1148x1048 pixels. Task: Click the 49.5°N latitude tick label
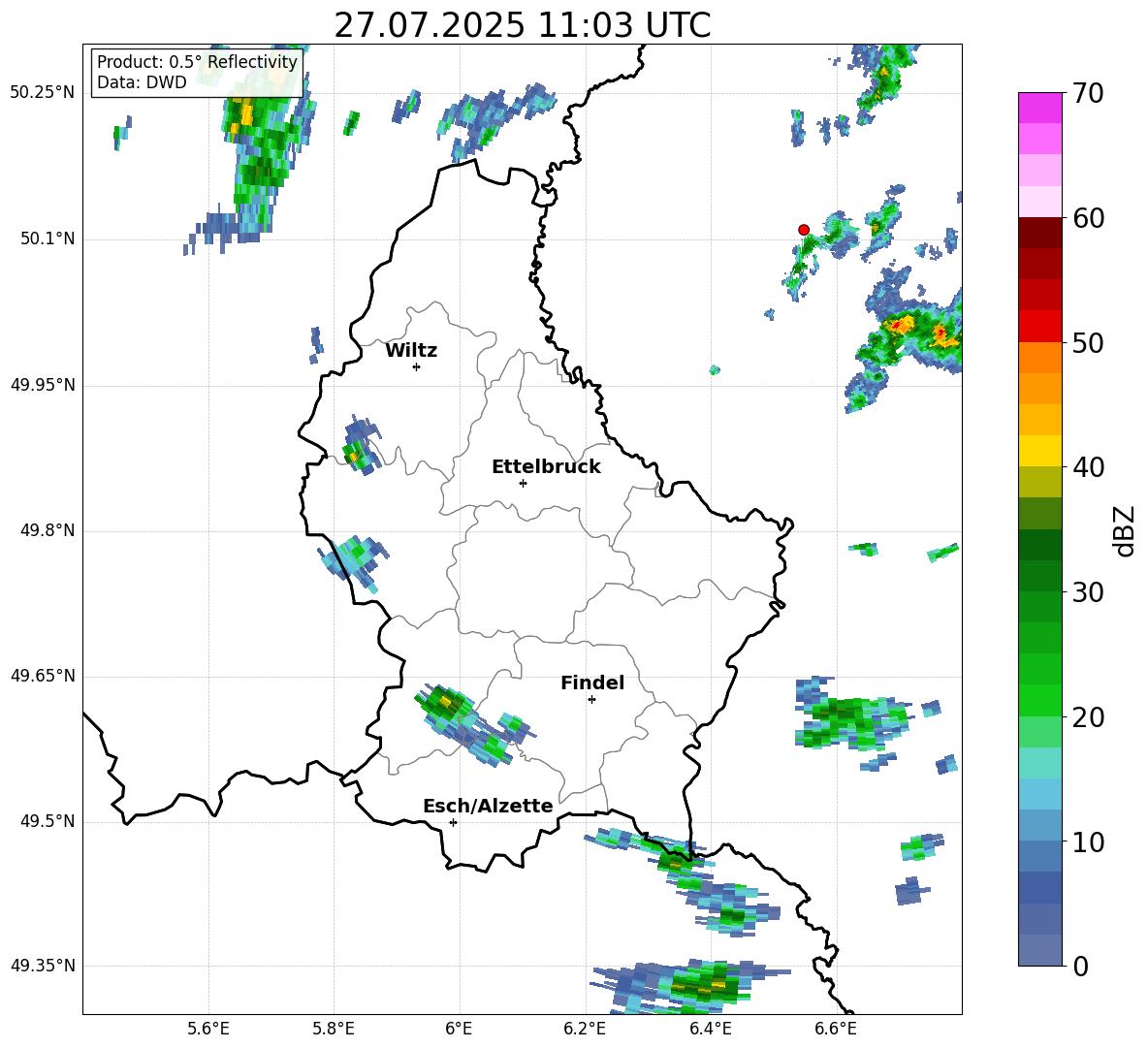tap(48, 822)
